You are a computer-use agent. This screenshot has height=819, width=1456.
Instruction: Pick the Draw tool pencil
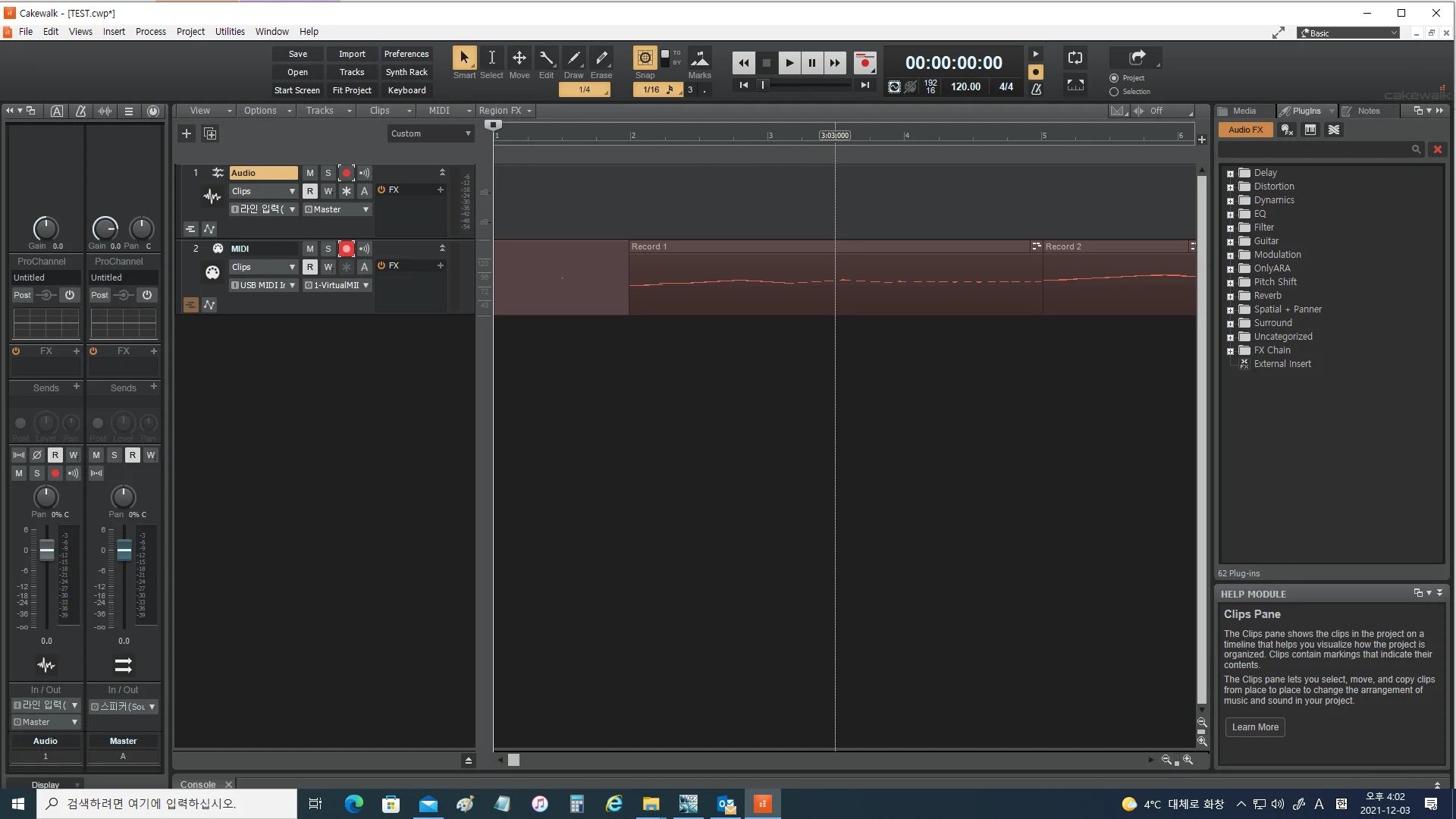[574, 58]
